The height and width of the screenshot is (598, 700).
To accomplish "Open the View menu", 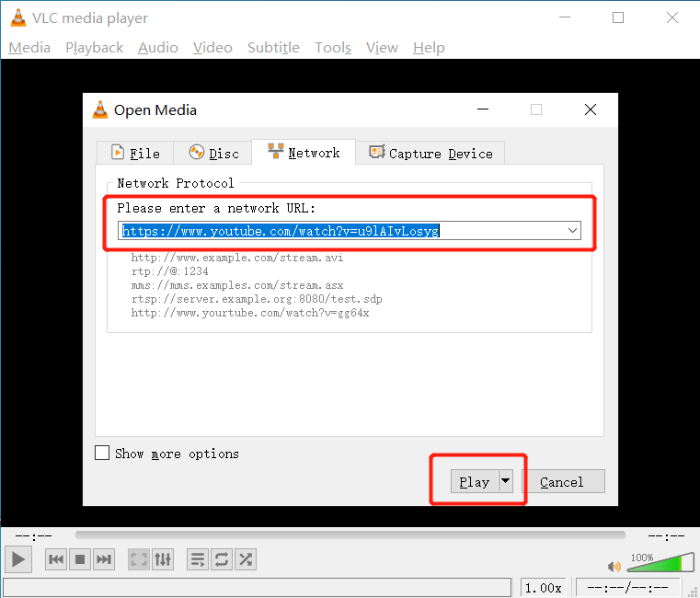I will [x=382, y=47].
